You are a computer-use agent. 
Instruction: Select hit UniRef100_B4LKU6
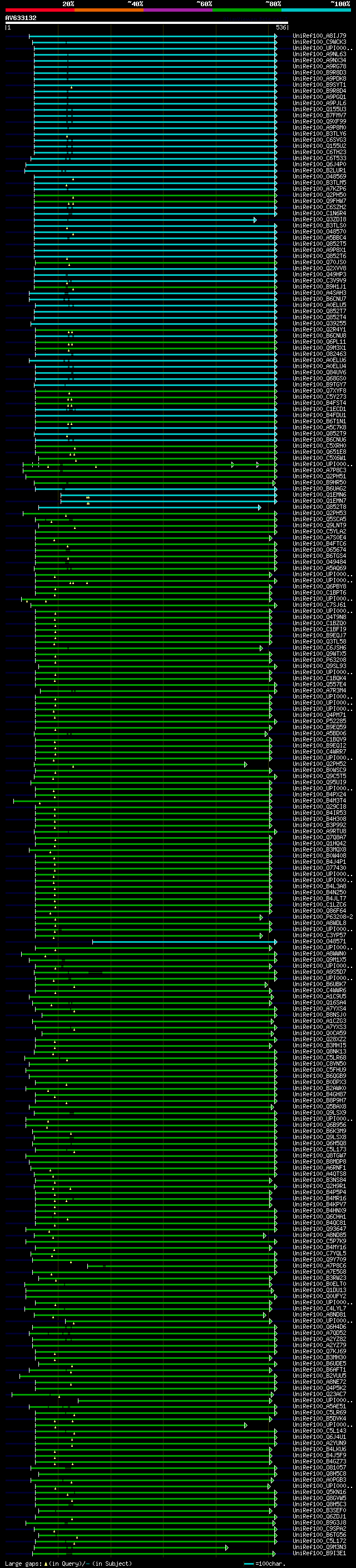coord(319,1450)
